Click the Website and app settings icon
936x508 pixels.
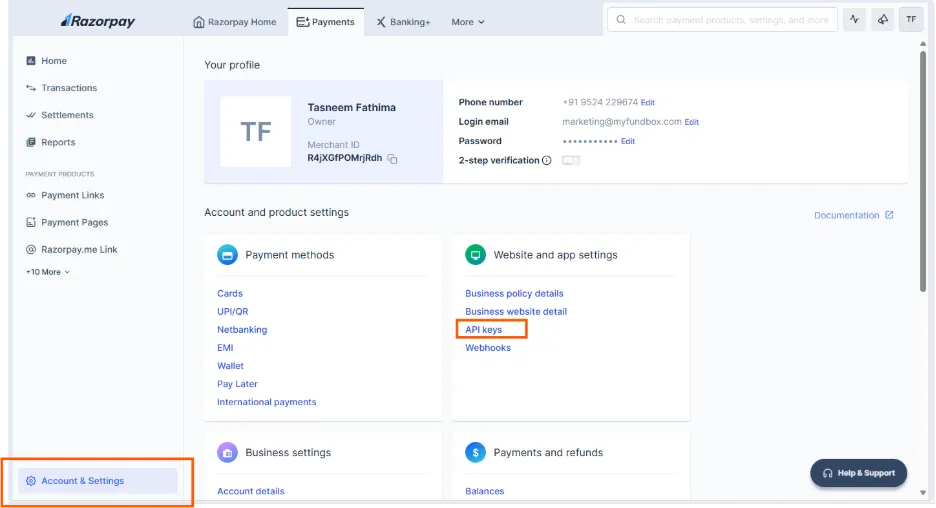coord(476,255)
